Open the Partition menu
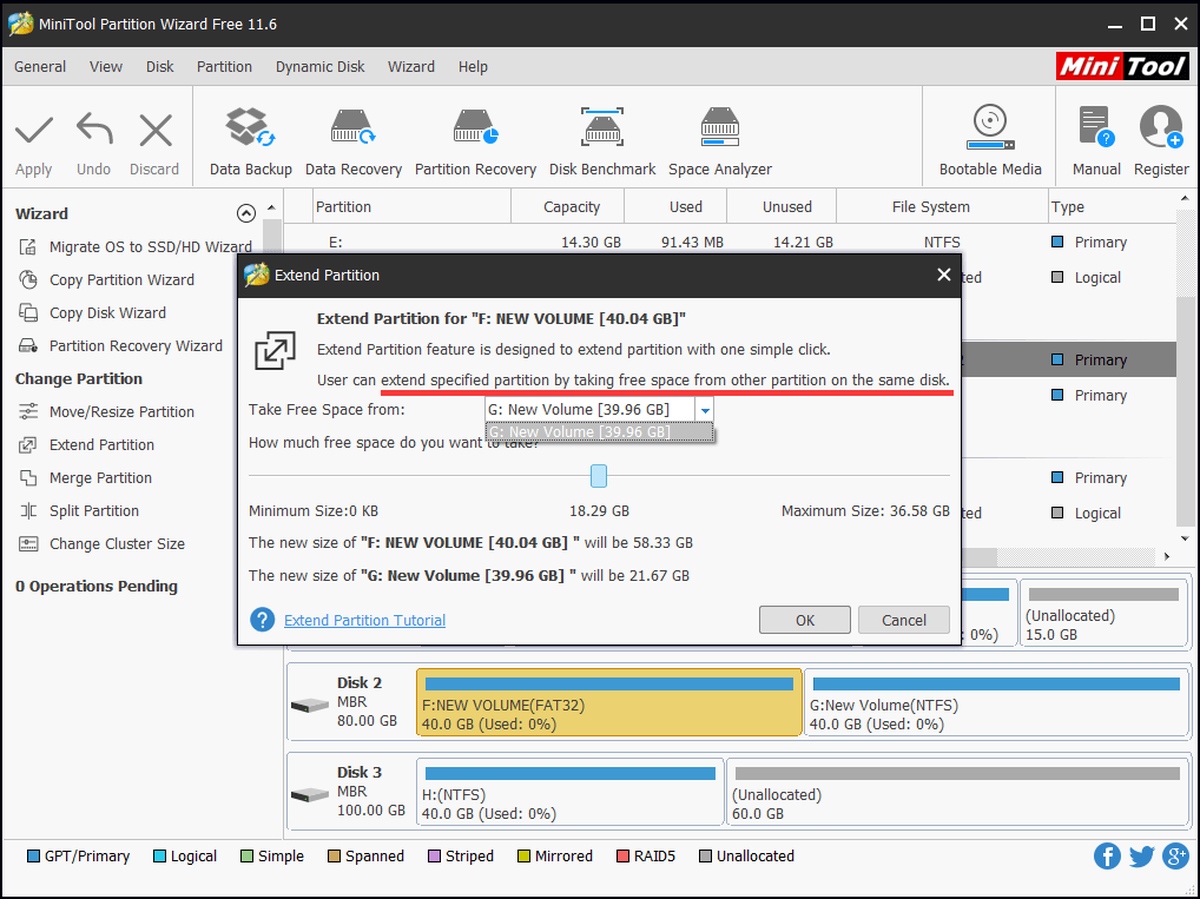The height and width of the screenshot is (899, 1200). (224, 67)
